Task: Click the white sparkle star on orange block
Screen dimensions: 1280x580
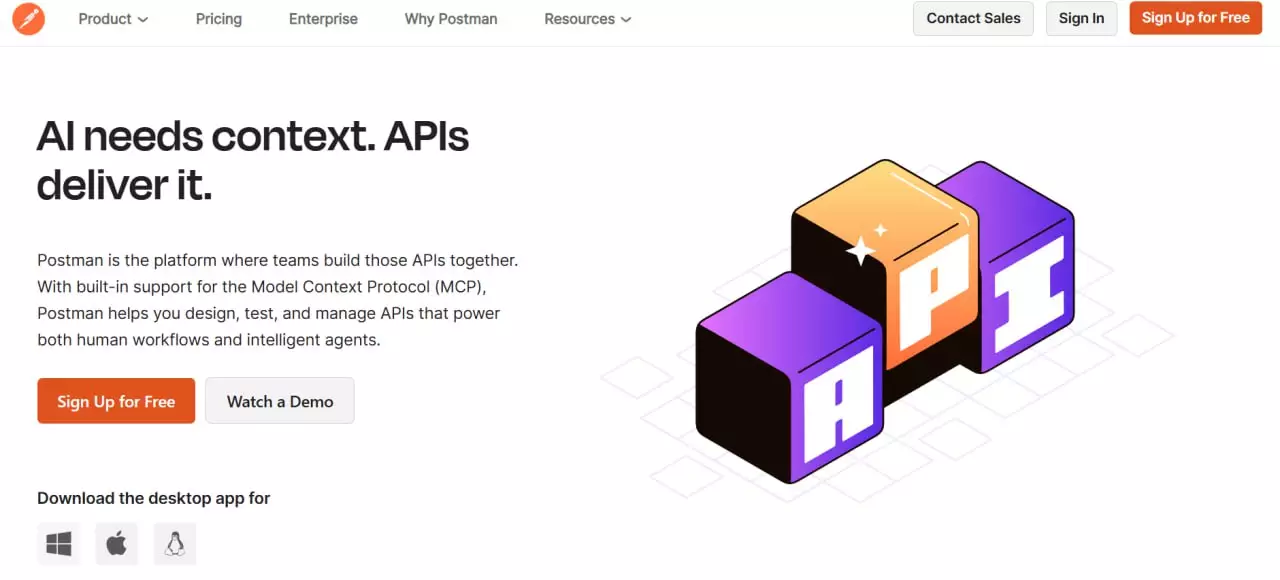Action: (861, 250)
